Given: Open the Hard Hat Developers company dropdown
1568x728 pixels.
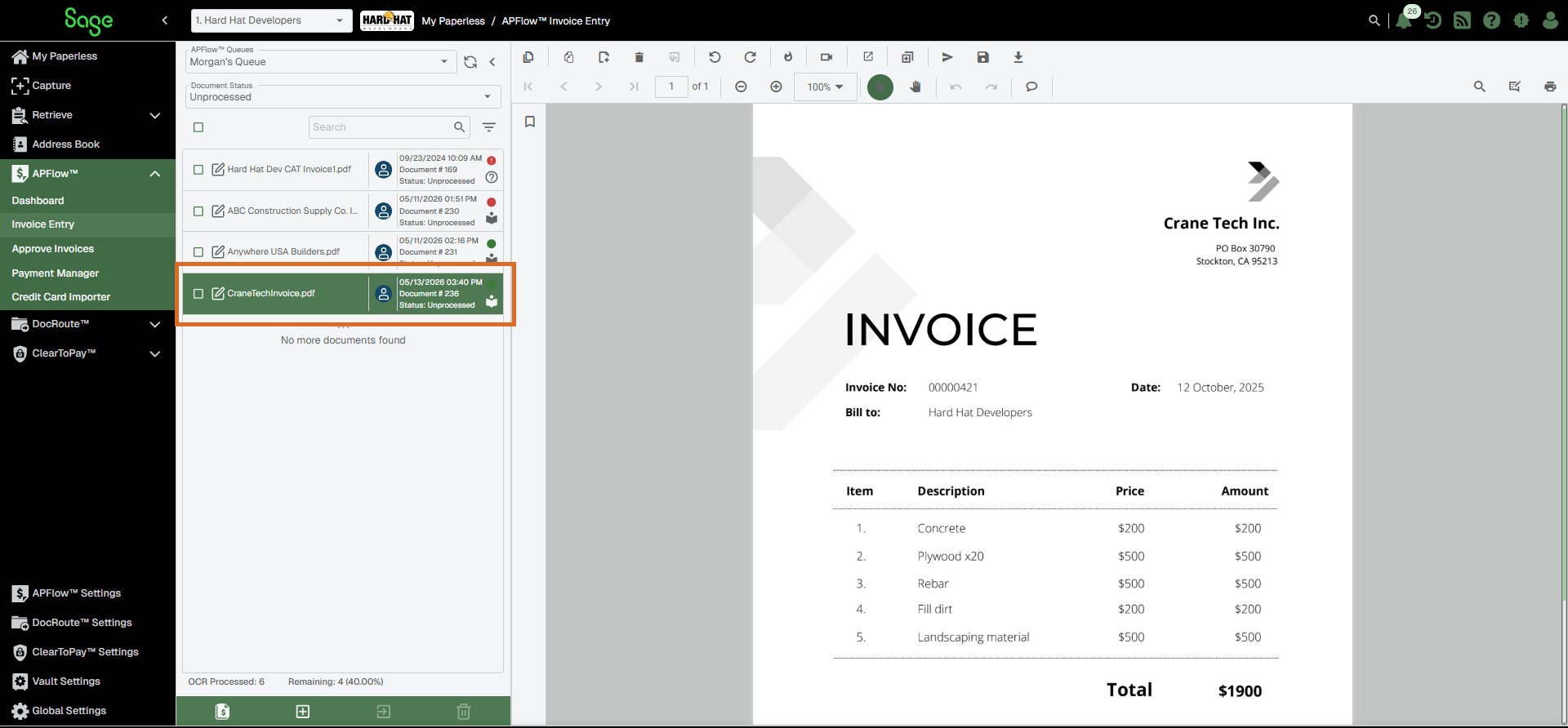Looking at the screenshot, I should coord(271,20).
